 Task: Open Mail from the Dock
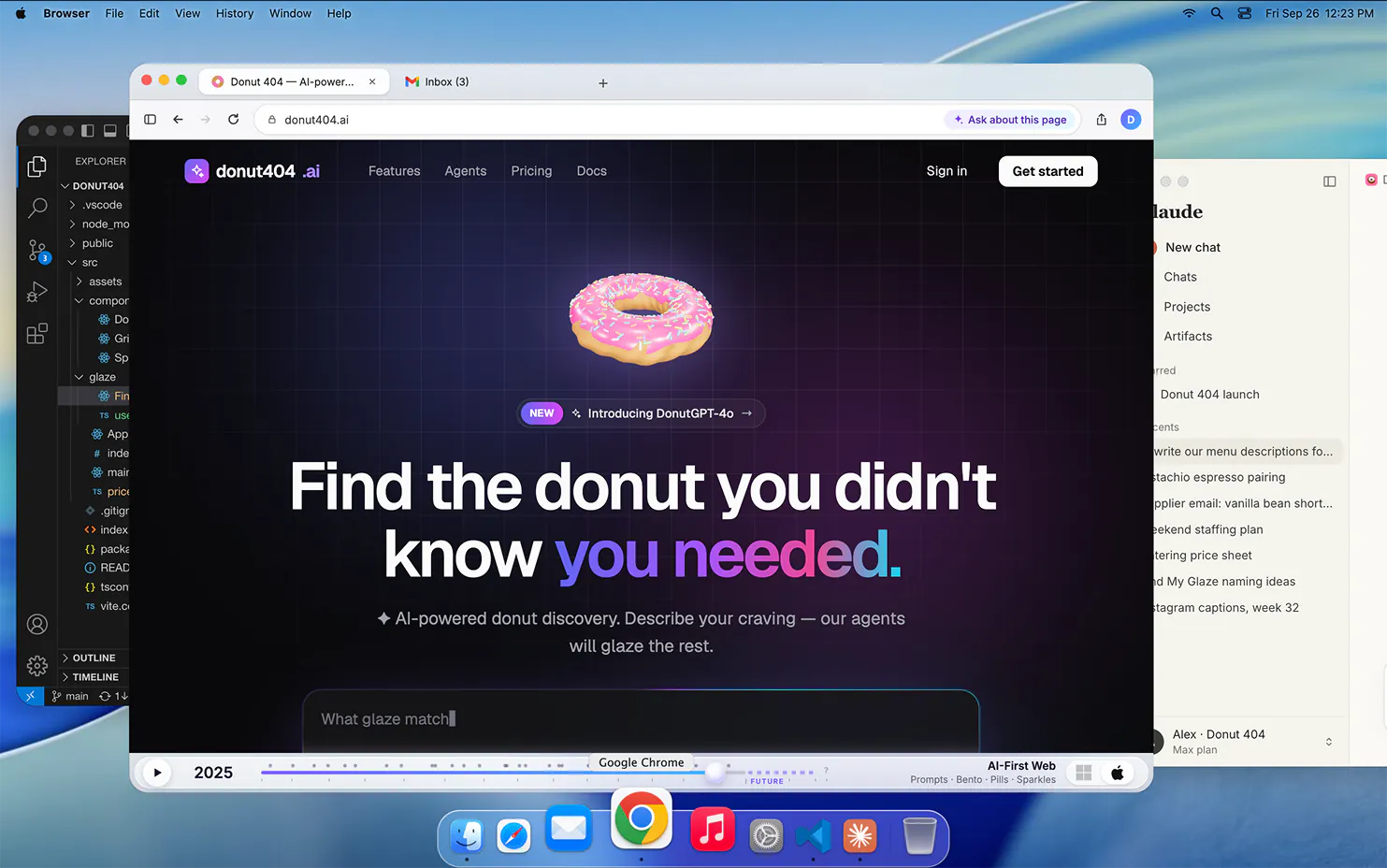569,829
